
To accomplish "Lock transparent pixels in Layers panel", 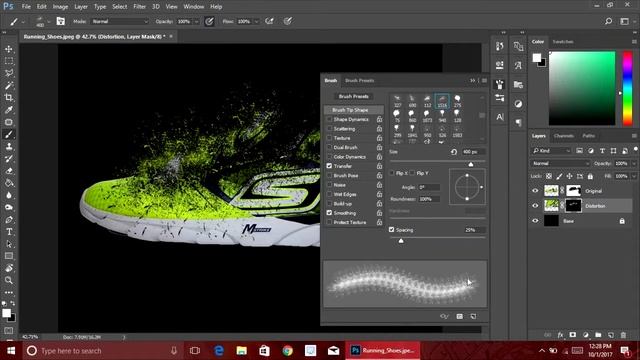I will point(549,176).
